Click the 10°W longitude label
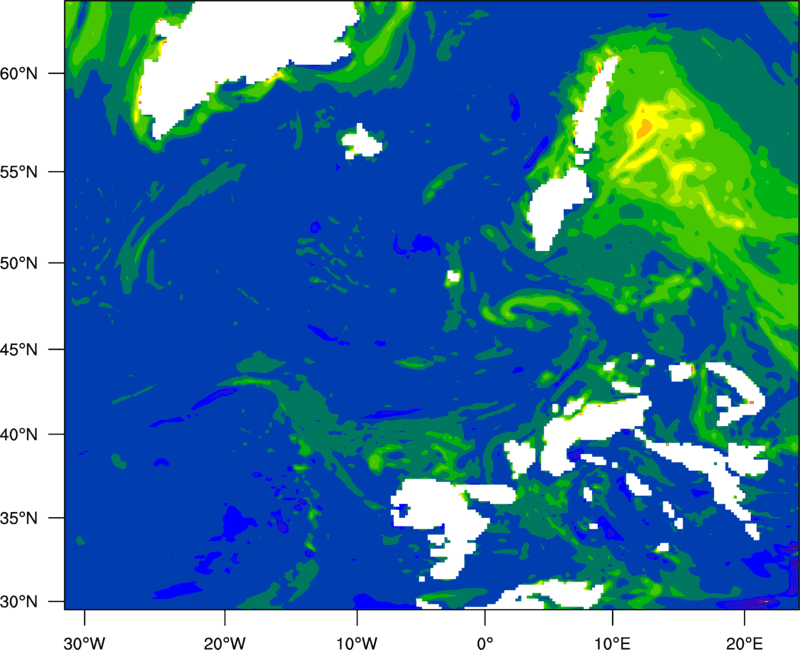The width and height of the screenshot is (800, 650). 357,643
